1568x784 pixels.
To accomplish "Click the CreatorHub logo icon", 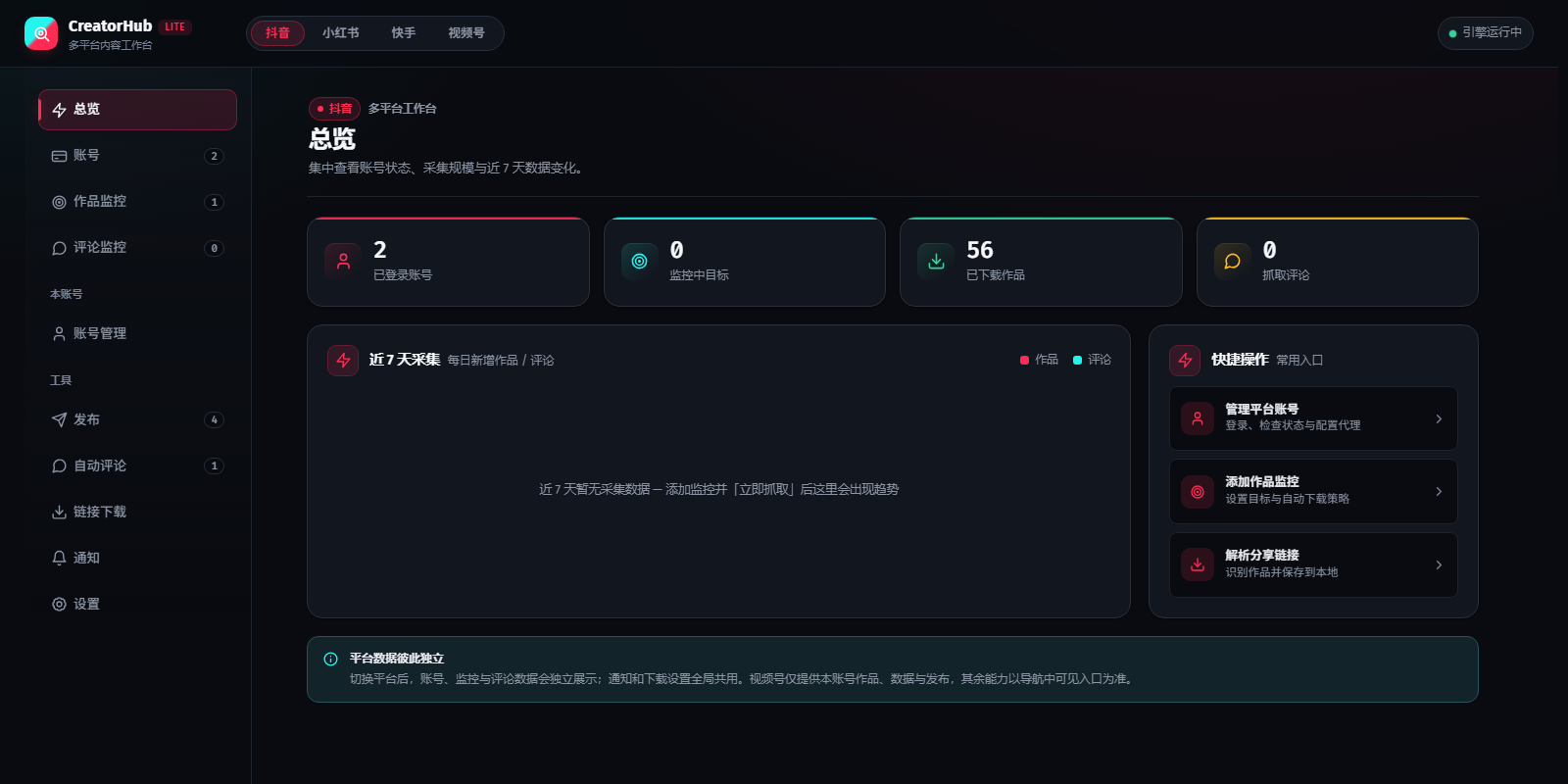I will 41,33.
